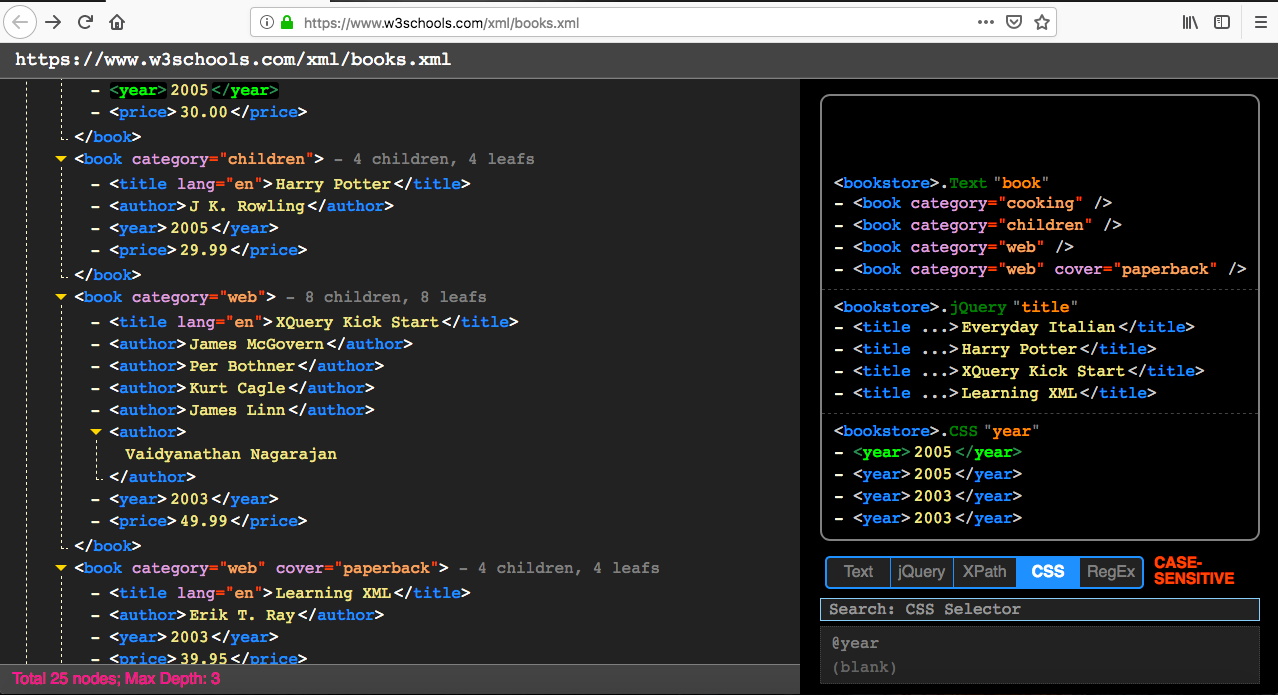The height and width of the screenshot is (695, 1278).
Task: Click the URL in the address bar
Action: tap(441, 22)
